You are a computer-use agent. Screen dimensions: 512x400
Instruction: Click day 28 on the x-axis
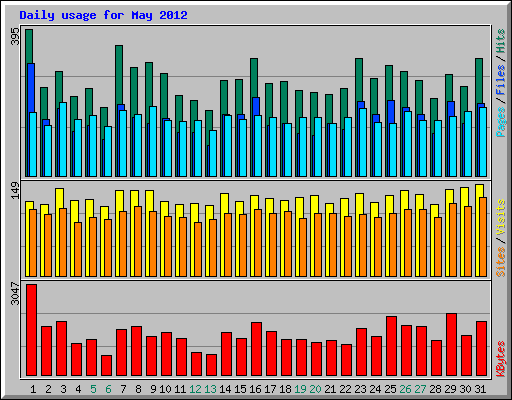[435, 389]
